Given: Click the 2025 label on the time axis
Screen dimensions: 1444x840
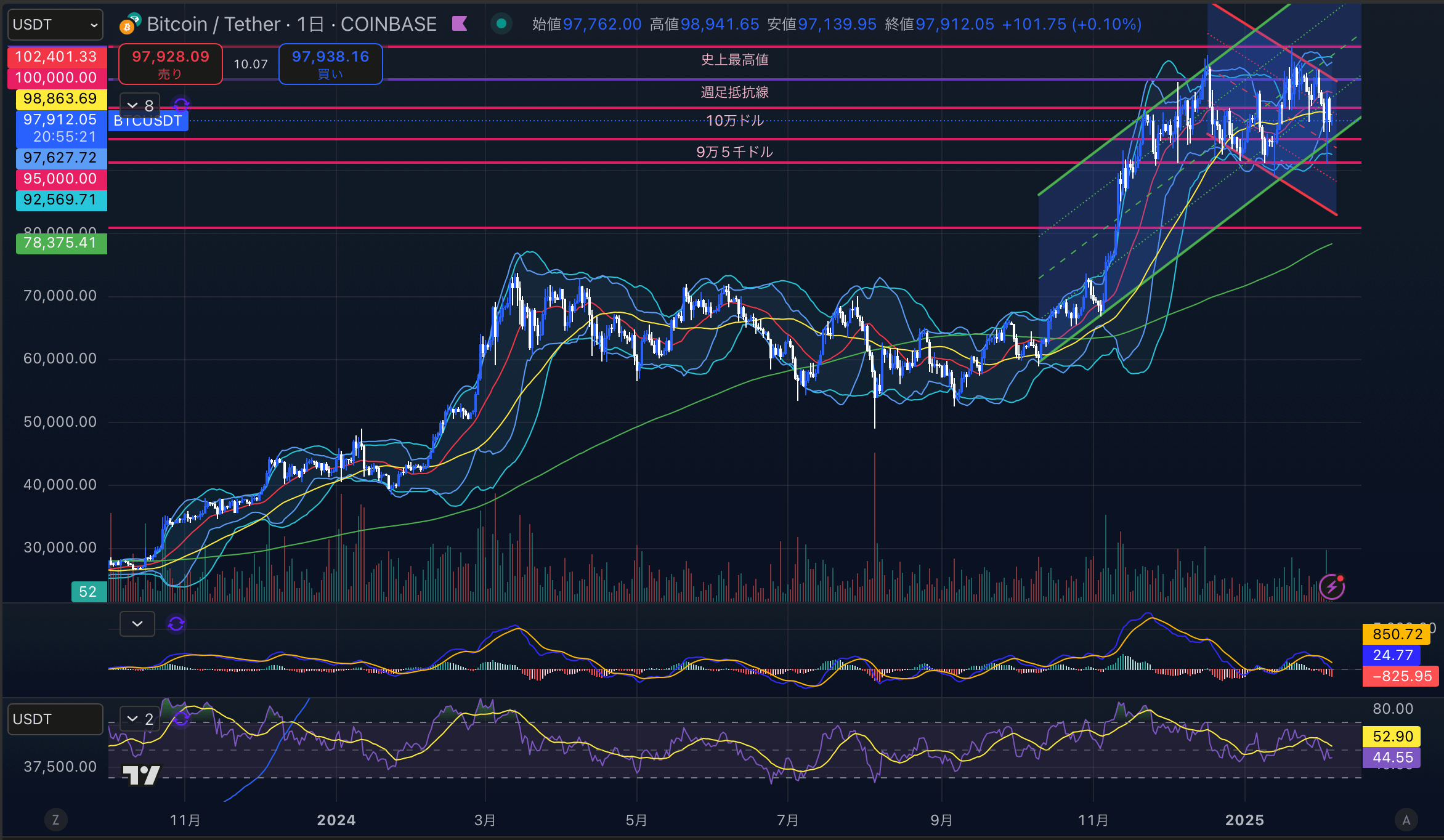Looking at the screenshot, I should [1244, 820].
